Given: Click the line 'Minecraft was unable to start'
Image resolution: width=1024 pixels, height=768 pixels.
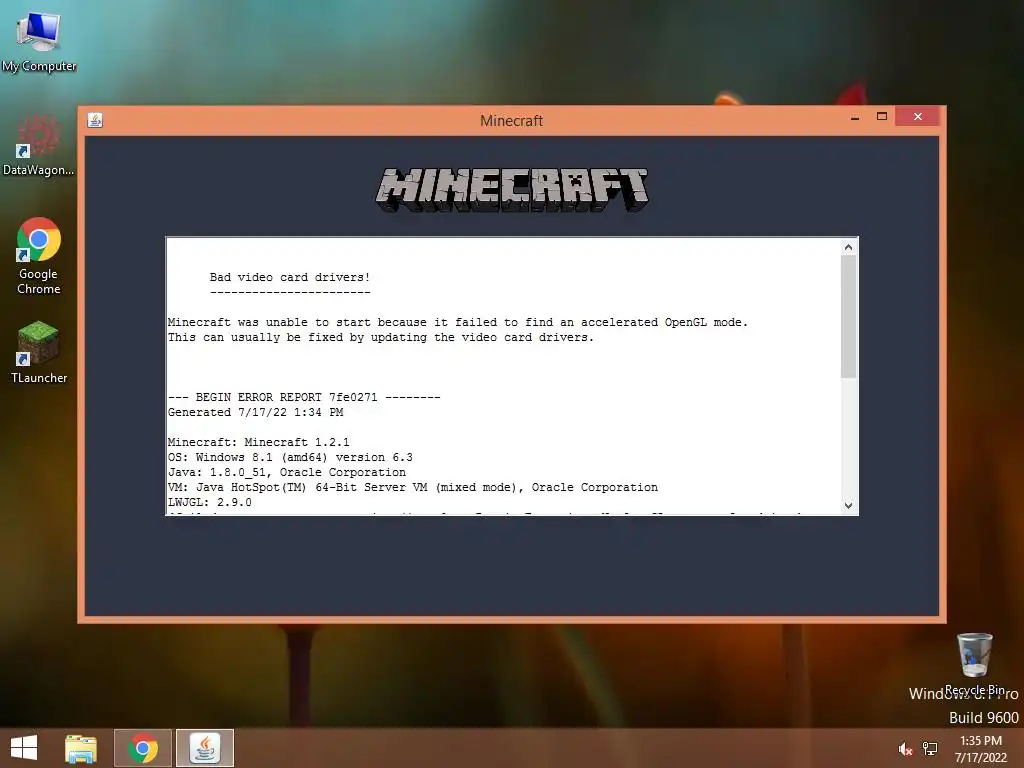Looking at the screenshot, I should tap(458, 322).
